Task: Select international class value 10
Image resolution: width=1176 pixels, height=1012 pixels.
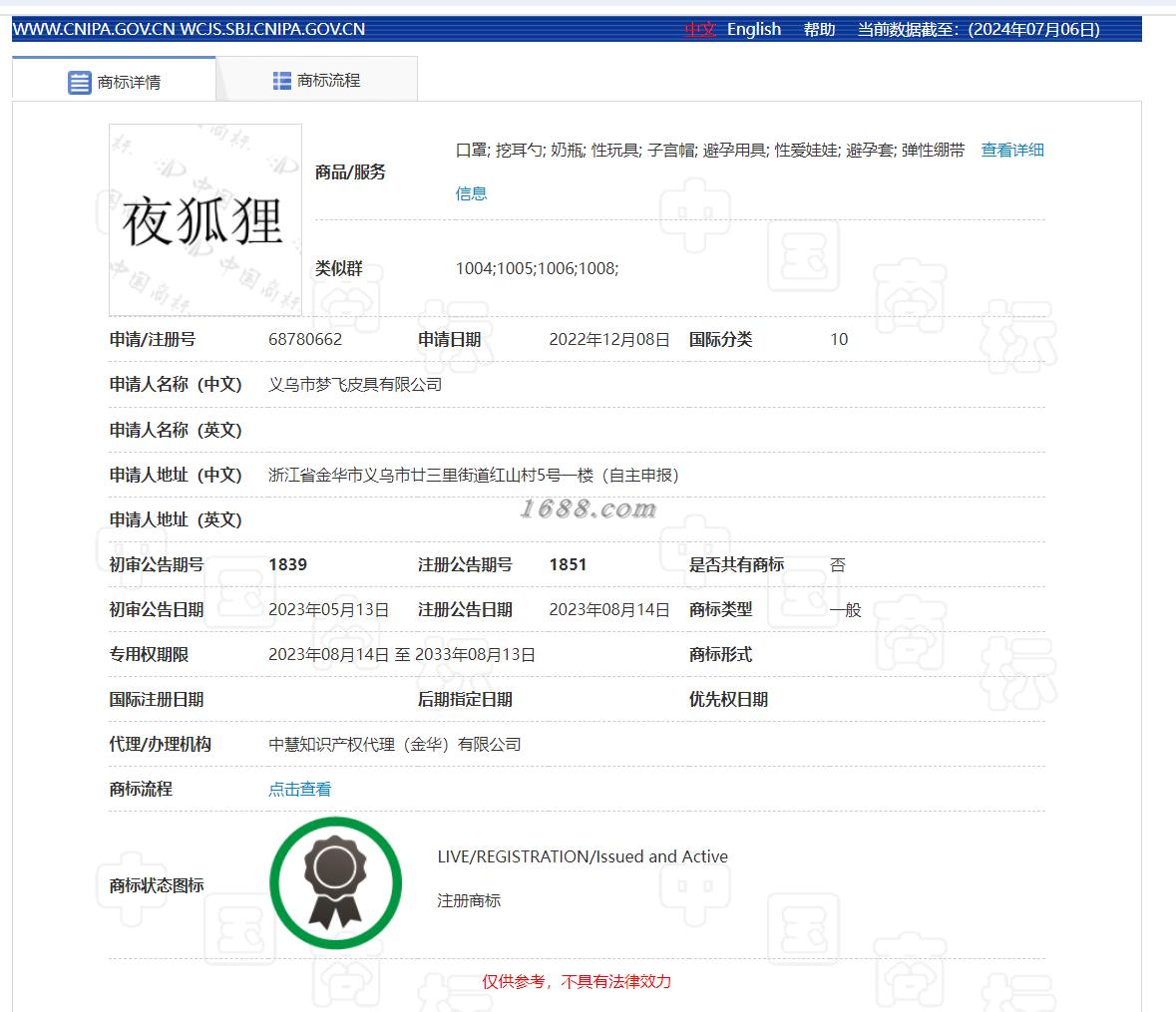Action: point(839,339)
